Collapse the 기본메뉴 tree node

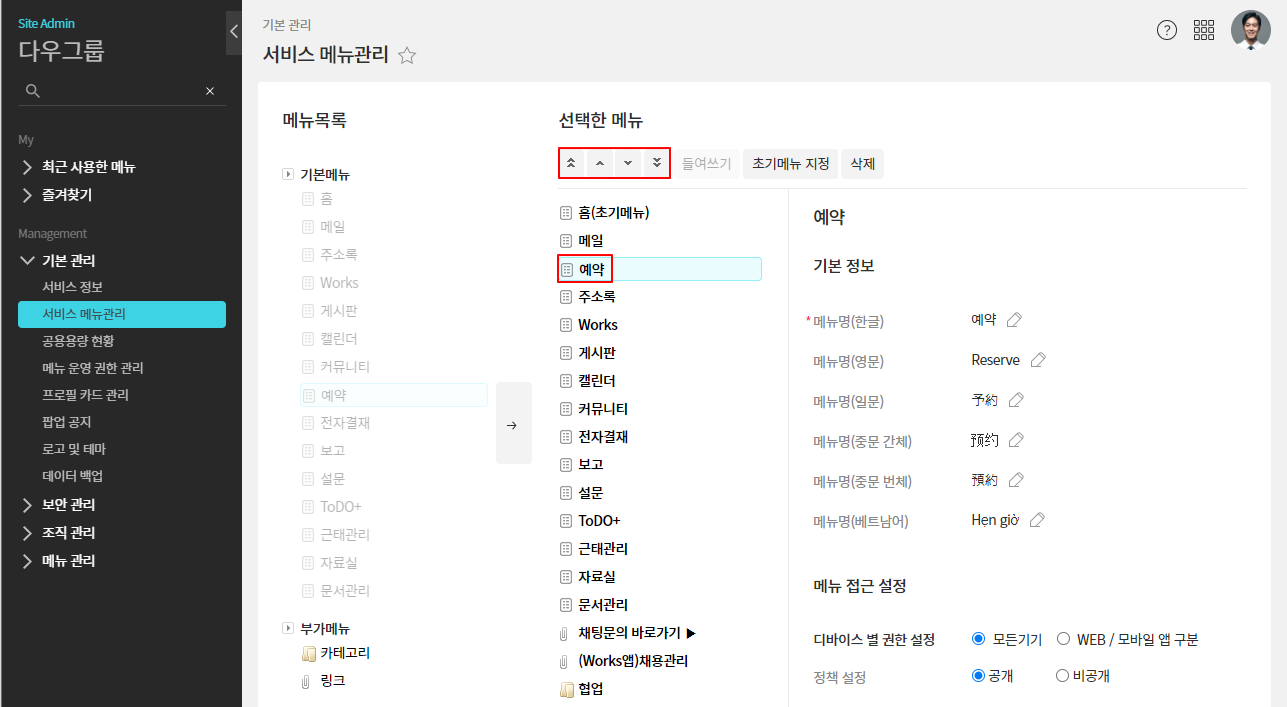(288, 174)
